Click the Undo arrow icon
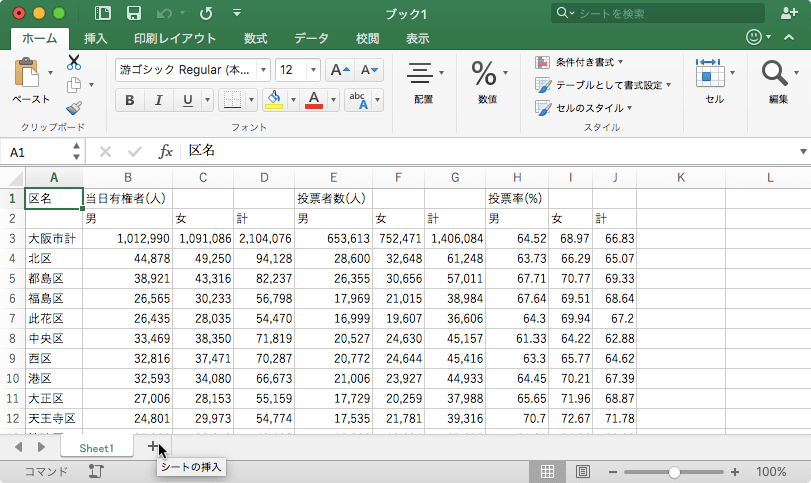Viewport: 811px width, 483px height. [164, 13]
